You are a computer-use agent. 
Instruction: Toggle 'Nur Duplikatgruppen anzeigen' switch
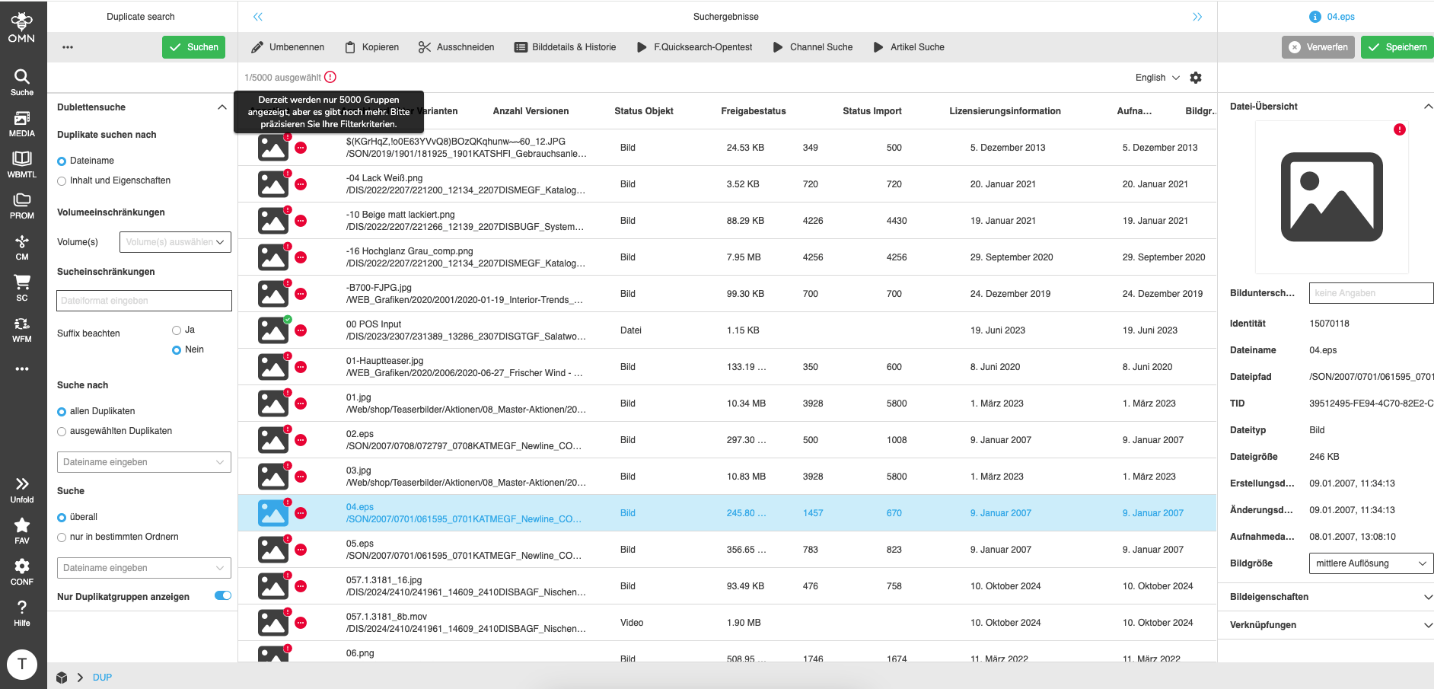click(223, 596)
